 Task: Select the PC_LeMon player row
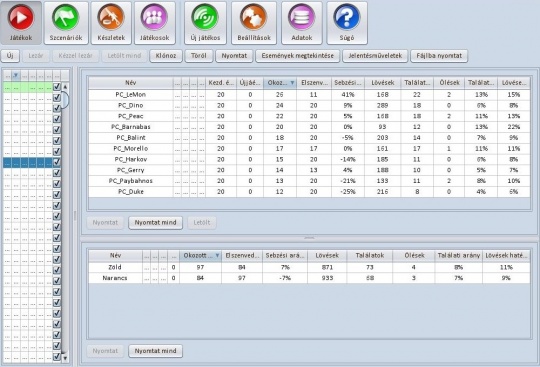(309, 94)
